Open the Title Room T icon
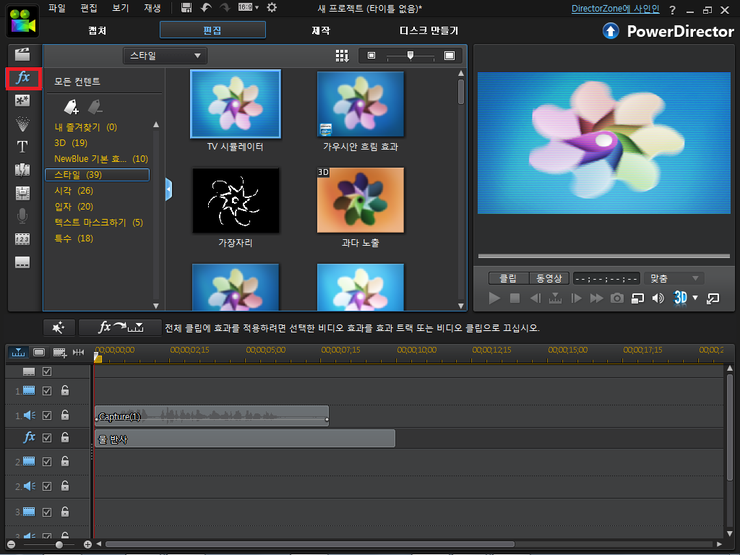Screen dimensions: 740x555 pos(22,147)
